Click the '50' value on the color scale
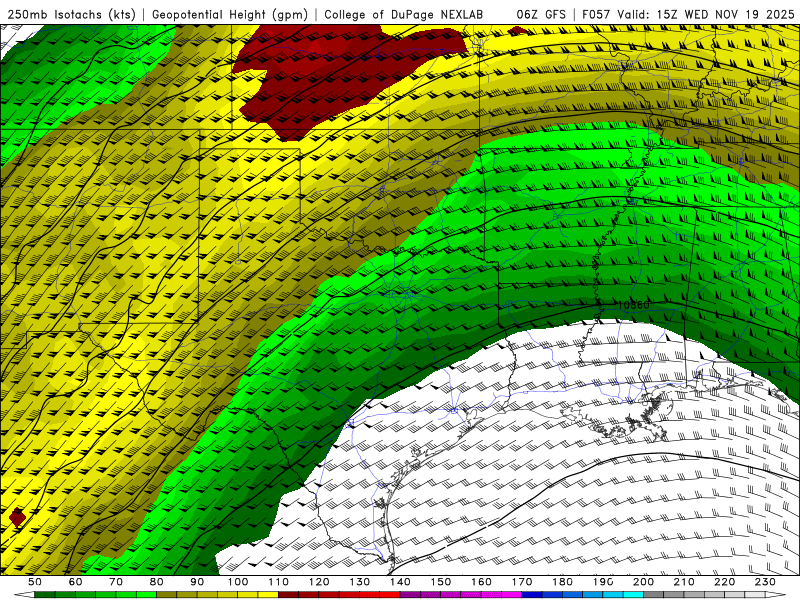The image size is (800, 600). click(34, 582)
